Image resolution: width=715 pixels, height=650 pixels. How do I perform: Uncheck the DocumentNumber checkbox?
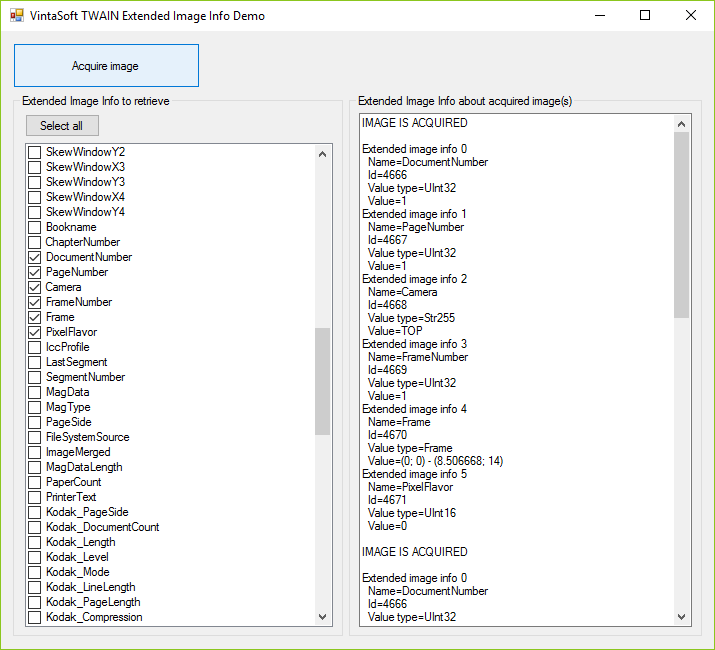coord(34,257)
